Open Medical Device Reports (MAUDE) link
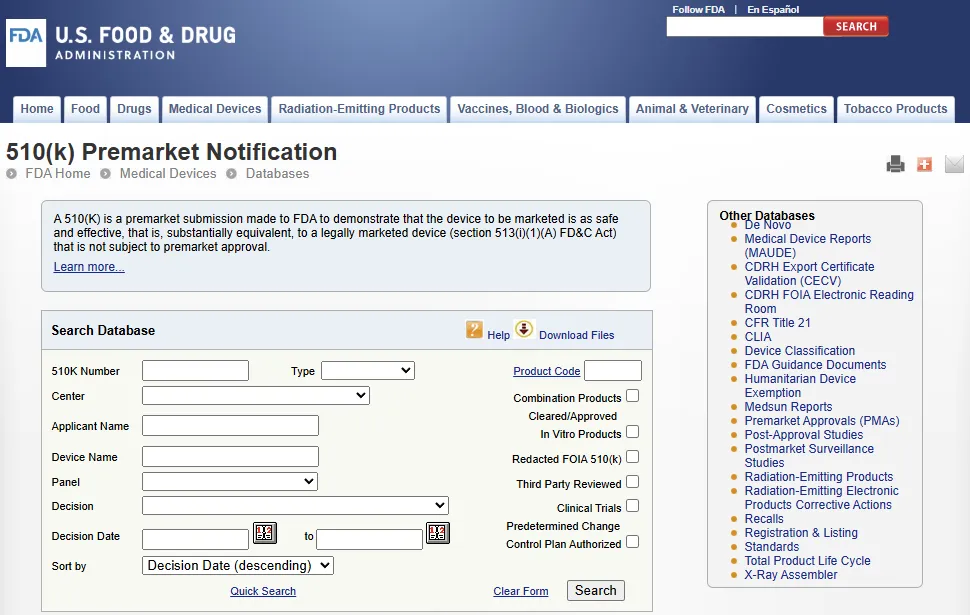This screenshot has height=615, width=970. (x=807, y=246)
